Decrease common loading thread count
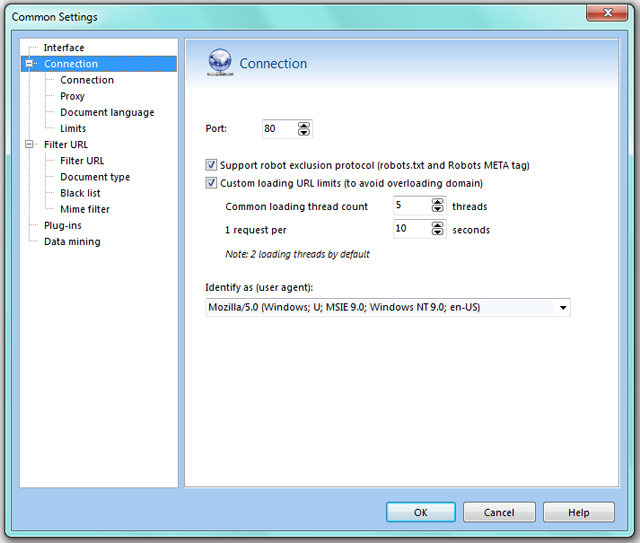Screen dimensions: 640x543 click(x=438, y=209)
